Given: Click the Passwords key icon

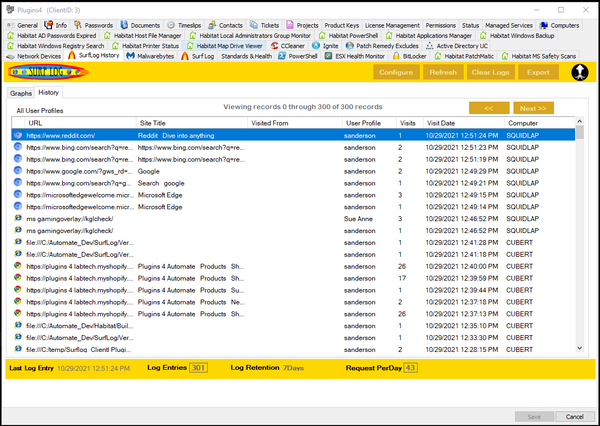Looking at the screenshot, I should coord(78,25).
